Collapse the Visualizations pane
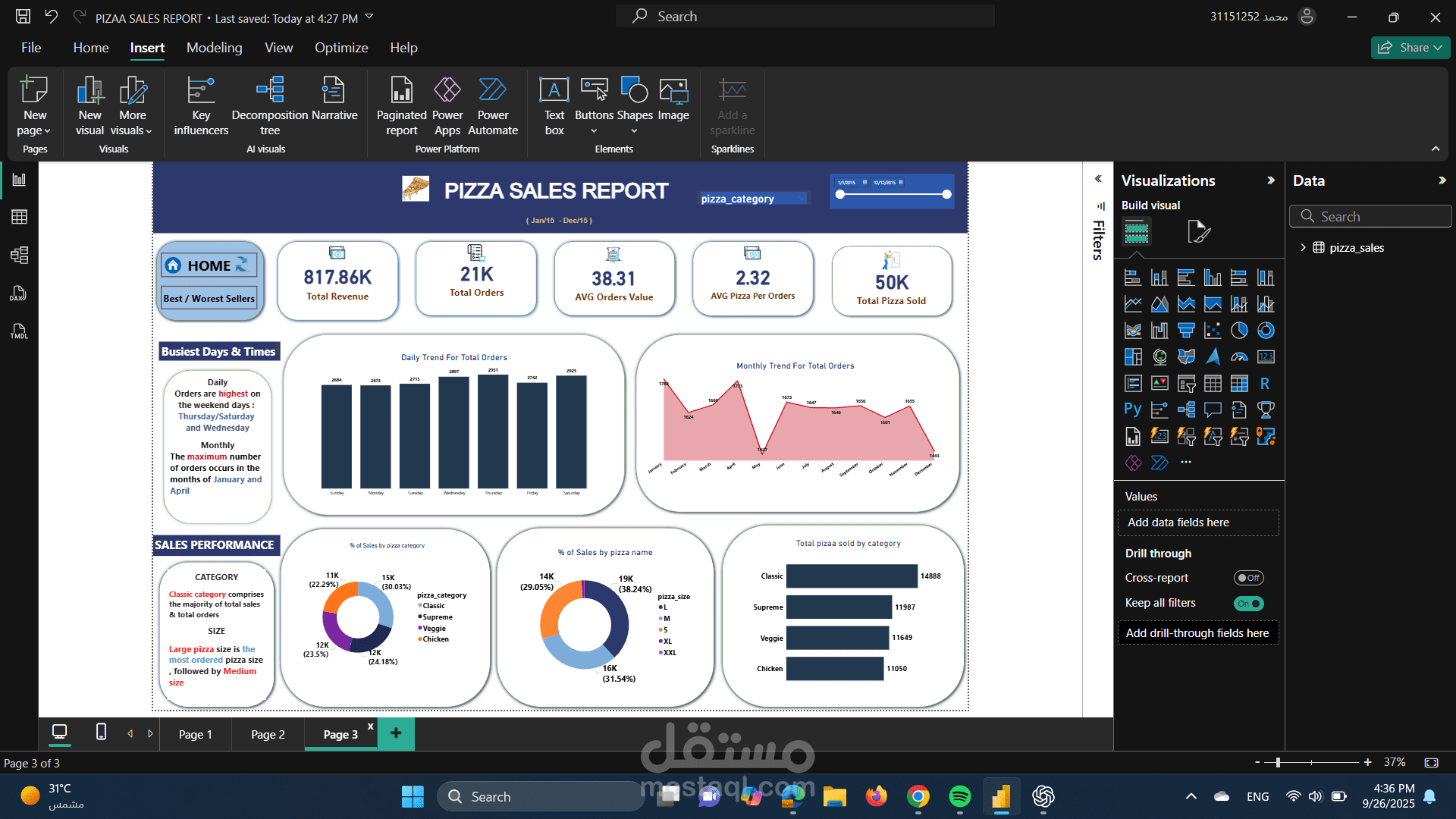Screen dimensions: 1456x819 (1271, 180)
